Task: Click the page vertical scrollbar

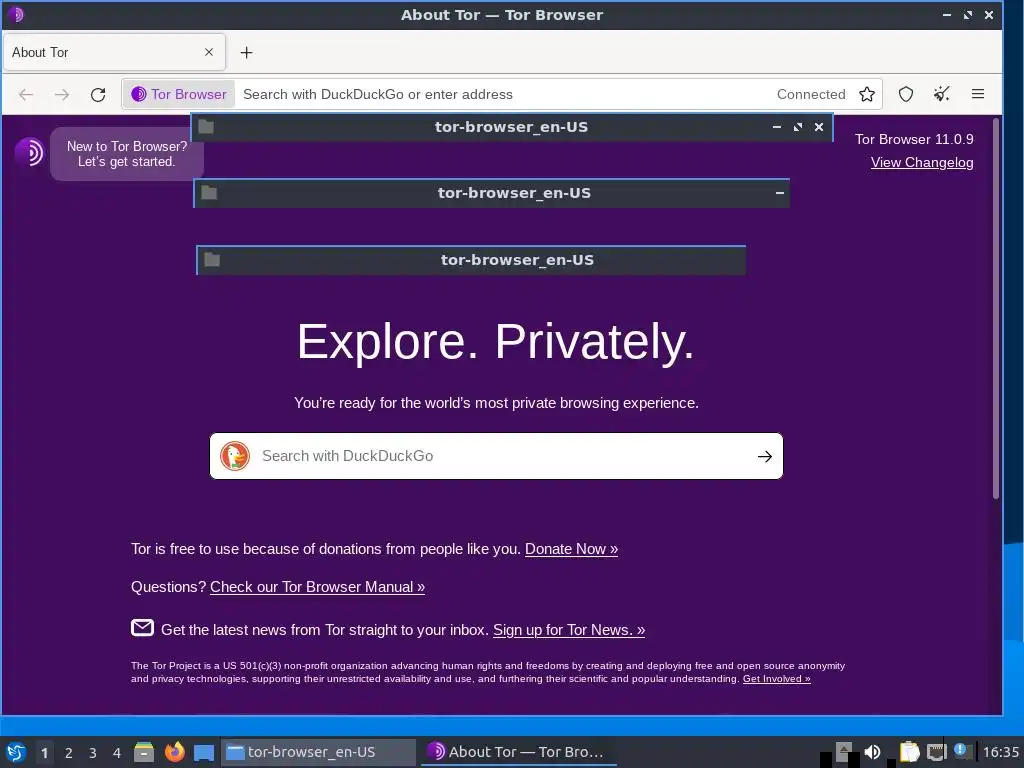Action: tap(996, 308)
